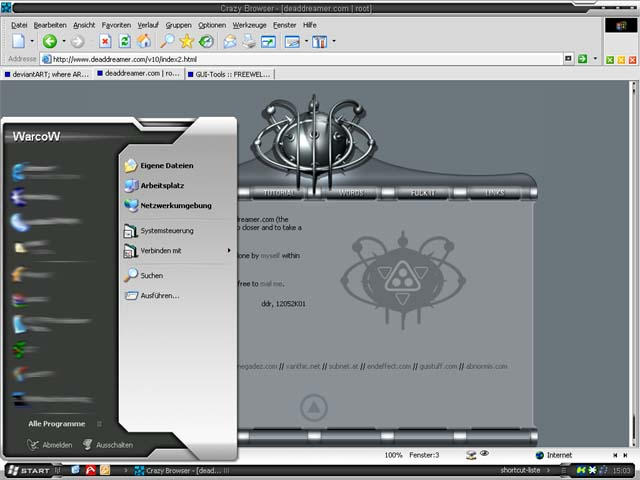Click the START button
Viewport: 640px width, 480px height.
[x=29, y=471]
